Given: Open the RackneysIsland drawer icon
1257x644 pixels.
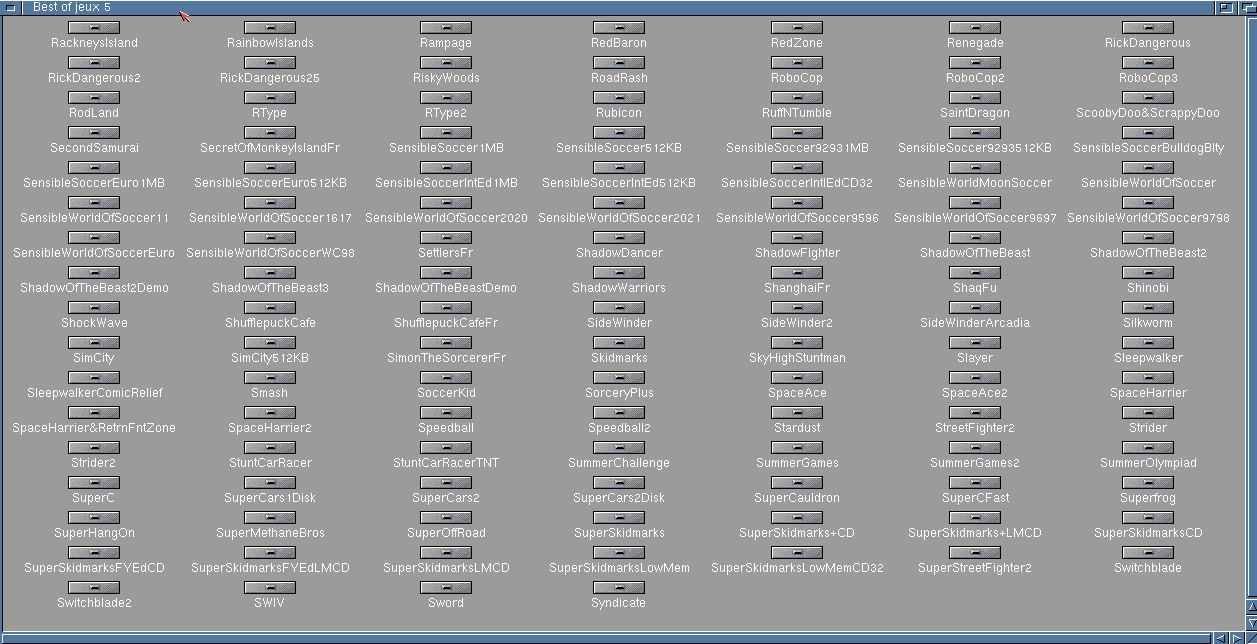Looking at the screenshot, I should pos(94,28).
